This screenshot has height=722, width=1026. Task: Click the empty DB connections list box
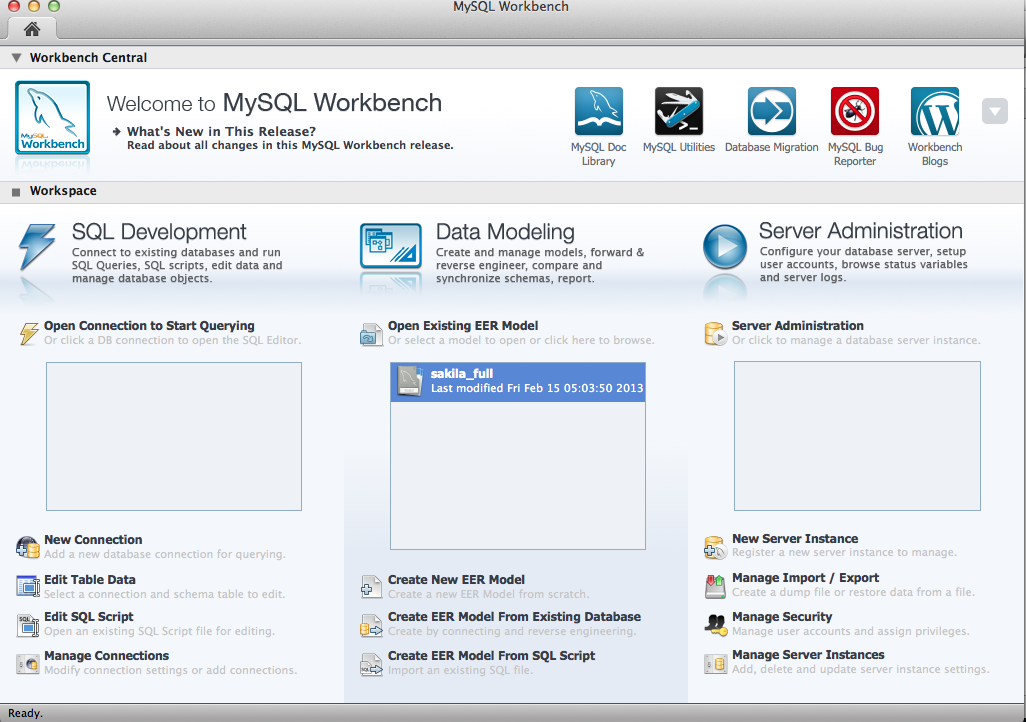click(173, 436)
